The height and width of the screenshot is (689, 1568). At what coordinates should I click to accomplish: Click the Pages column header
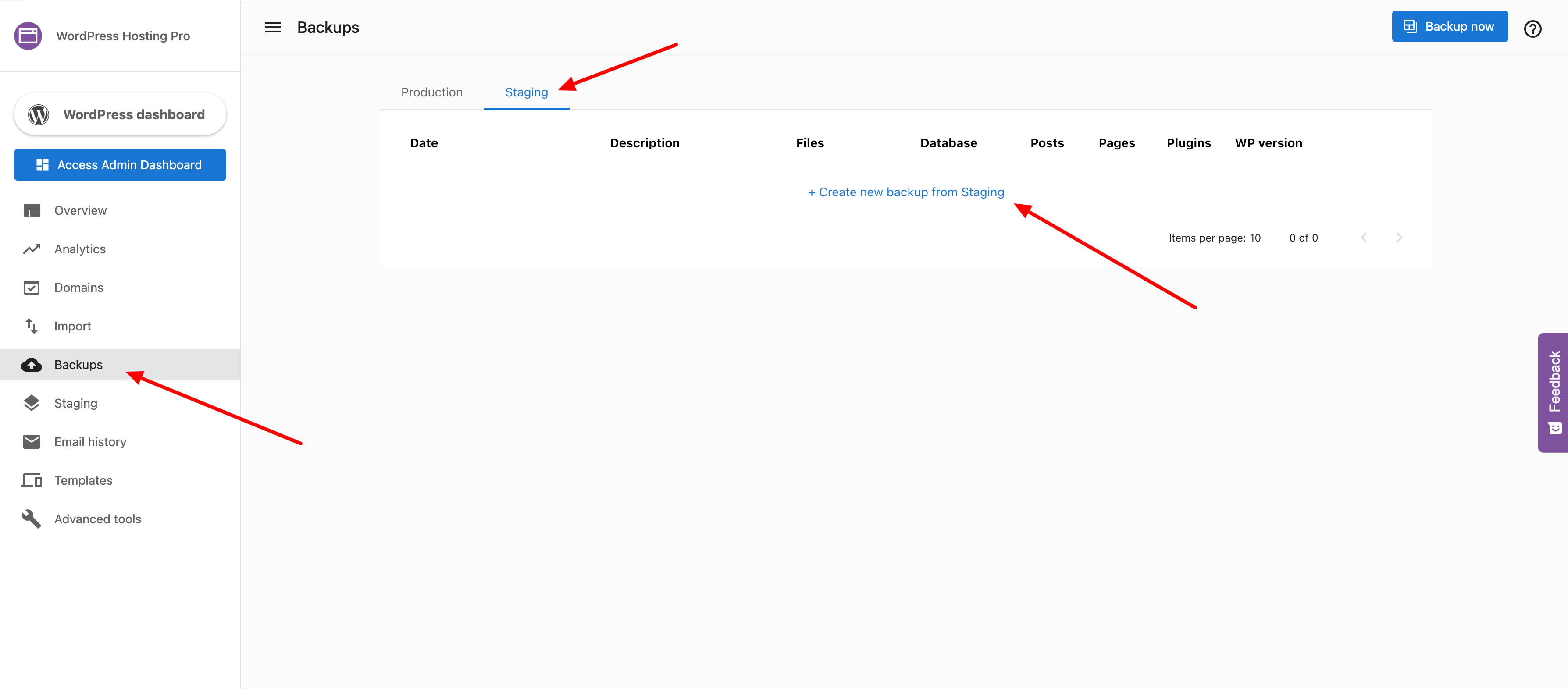point(1116,143)
